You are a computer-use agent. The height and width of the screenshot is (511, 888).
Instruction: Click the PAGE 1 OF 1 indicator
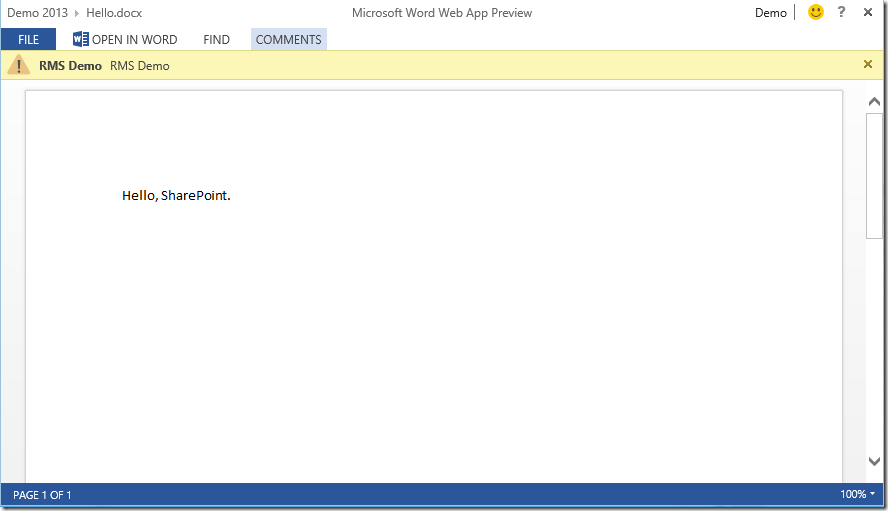tap(42, 495)
